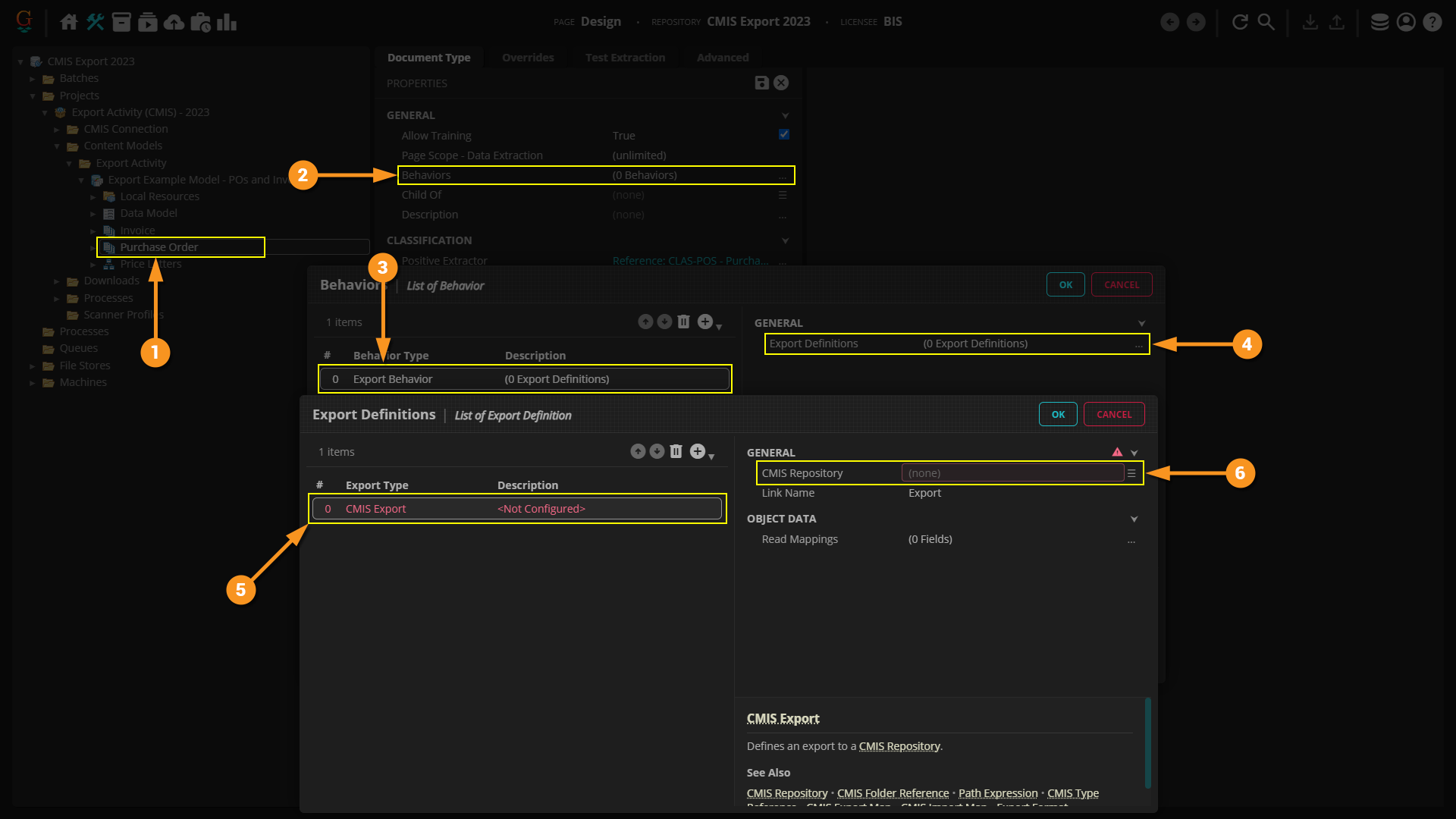Switch to the Test Extraction tab

(x=625, y=57)
